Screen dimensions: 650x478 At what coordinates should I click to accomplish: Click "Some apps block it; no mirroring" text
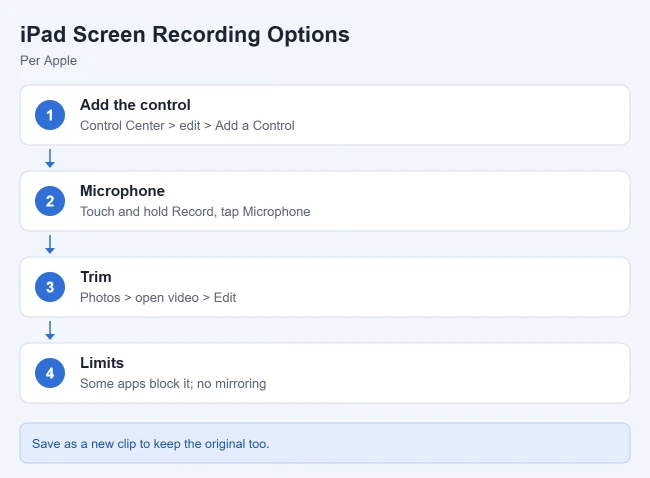click(x=173, y=383)
